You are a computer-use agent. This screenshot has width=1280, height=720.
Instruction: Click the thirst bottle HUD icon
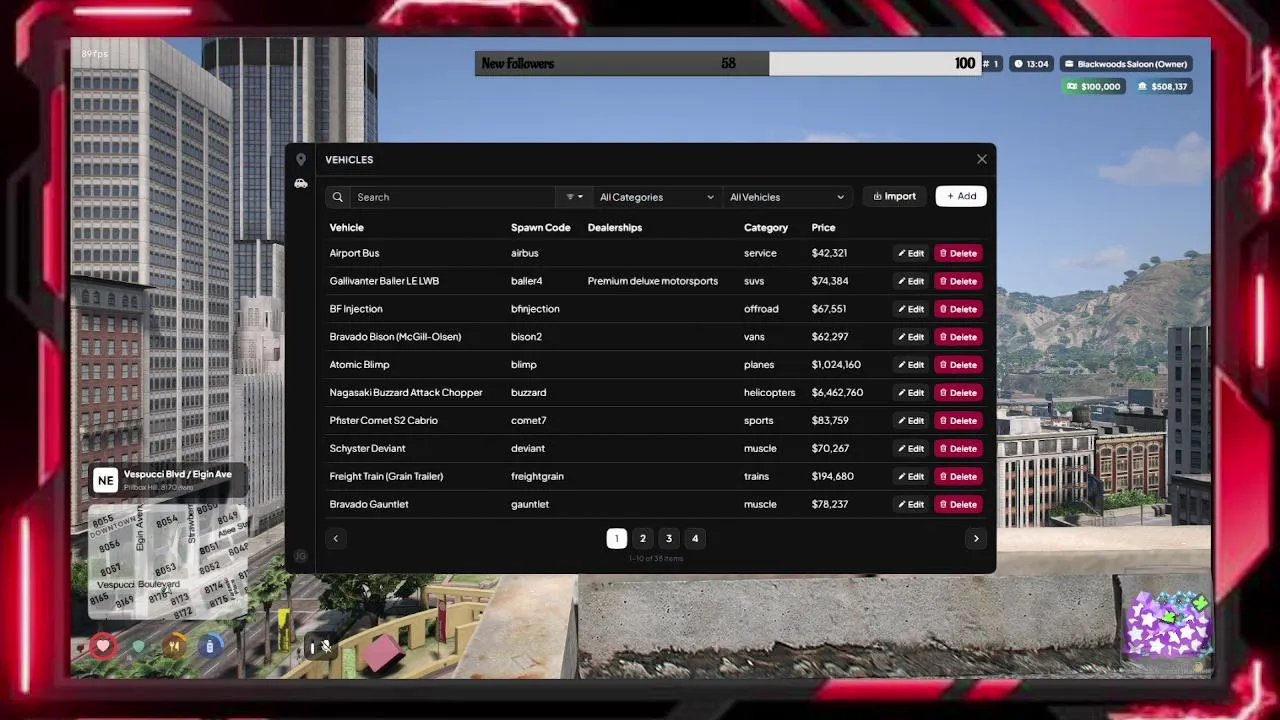point(210,646)
